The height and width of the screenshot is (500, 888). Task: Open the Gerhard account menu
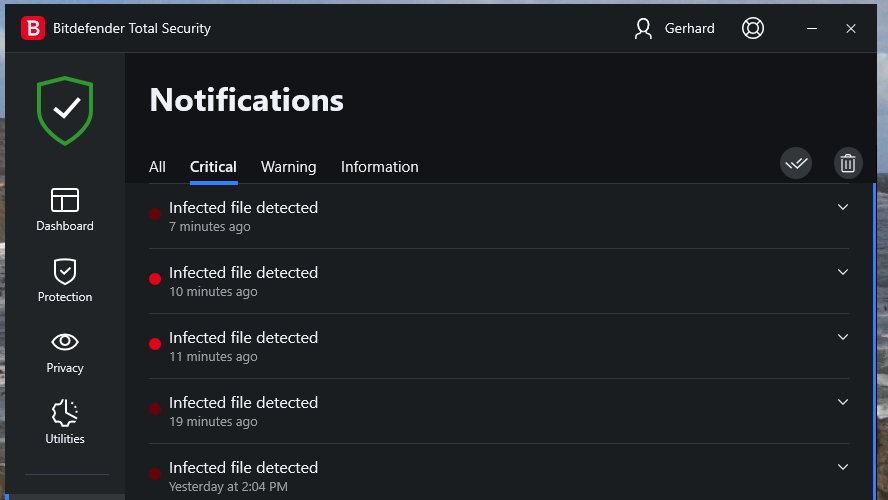[x=675, y=28]
